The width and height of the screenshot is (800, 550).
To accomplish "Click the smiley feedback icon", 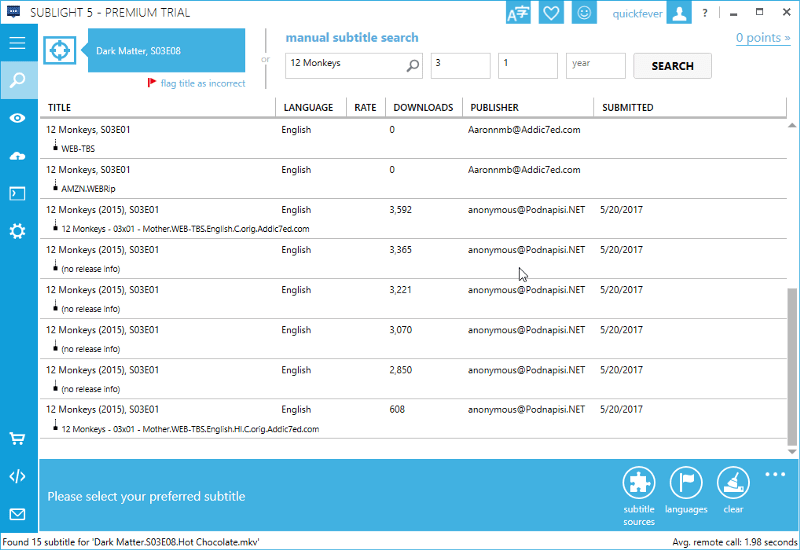I will [x=584, y=13].
